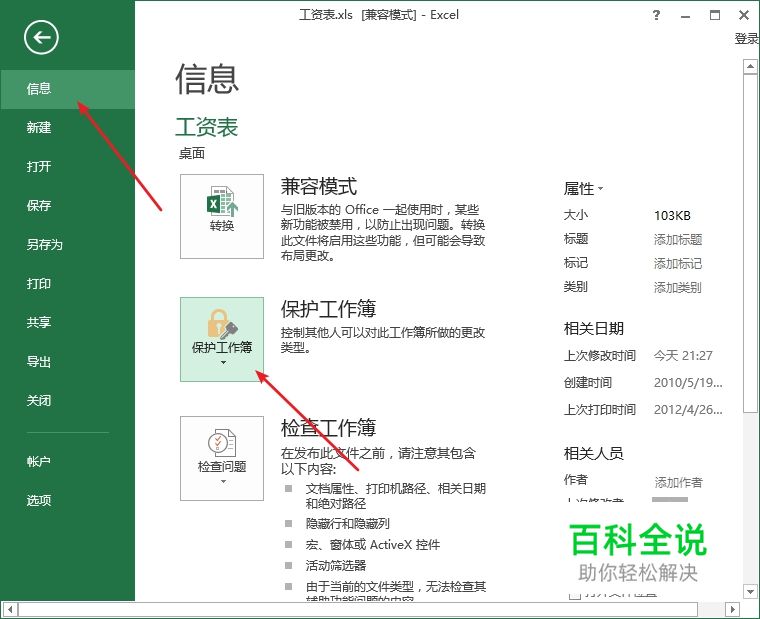Image resolution: width=760 pixels, height=619 pixels.
Task: Click 添加标记 to add tags
Action: click(x=678, y=264)
